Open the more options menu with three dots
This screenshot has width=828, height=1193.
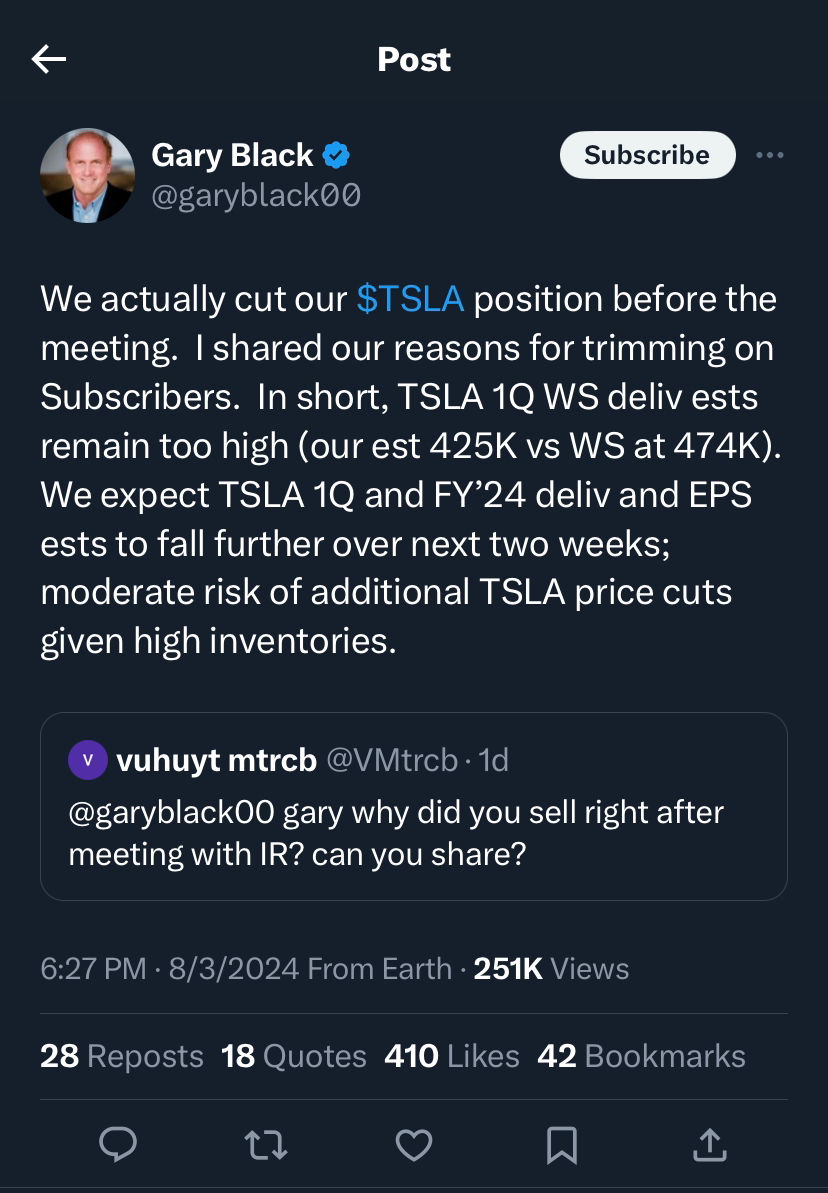(770, 155)
